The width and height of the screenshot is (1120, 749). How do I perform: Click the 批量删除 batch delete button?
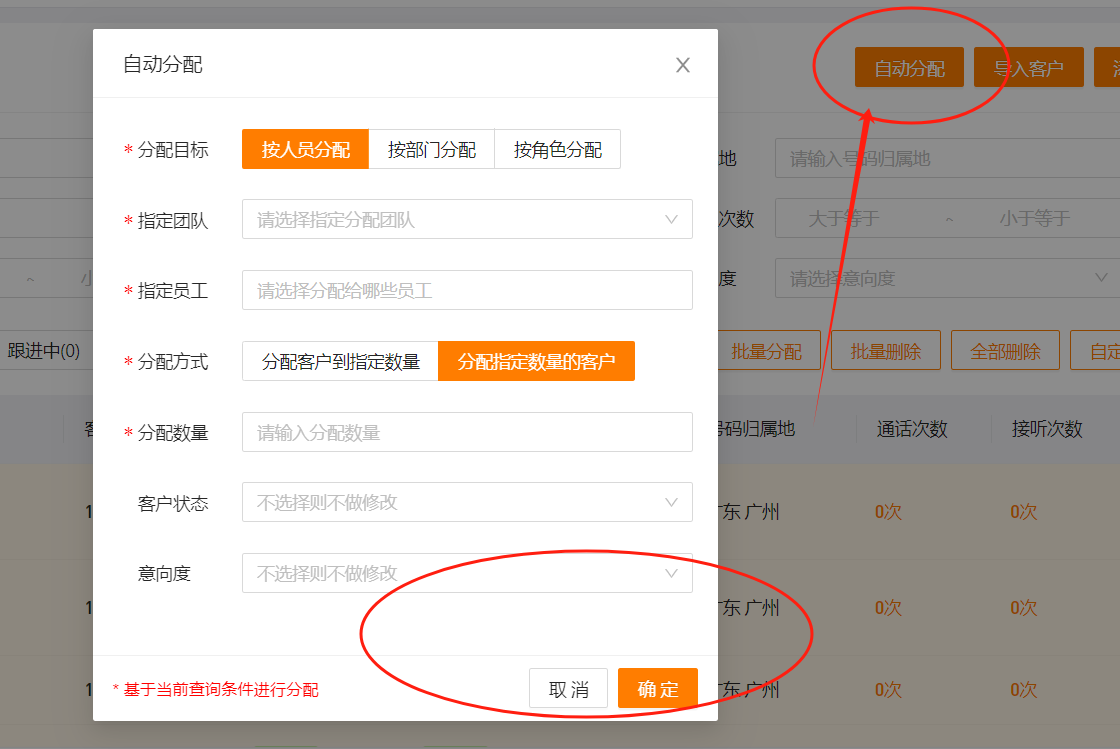886,350
